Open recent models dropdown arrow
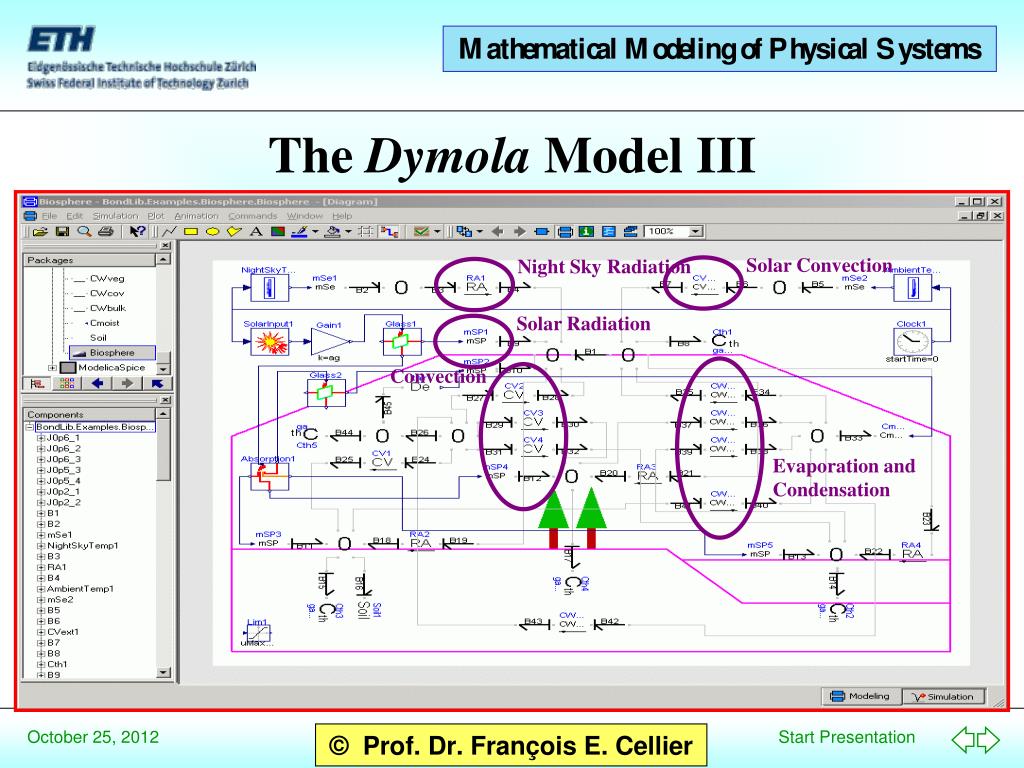The image size is (1024, 768). tap(480, 231)
